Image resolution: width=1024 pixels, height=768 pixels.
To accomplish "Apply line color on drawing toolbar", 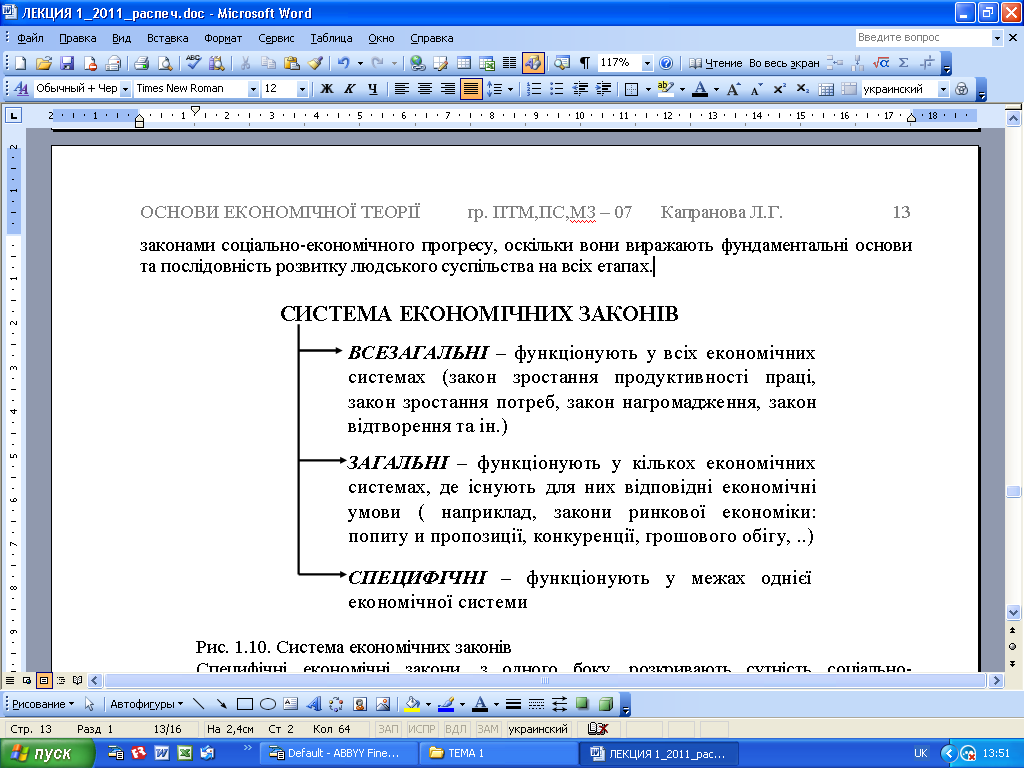I will pyautogui.click(x=446, y=704).
